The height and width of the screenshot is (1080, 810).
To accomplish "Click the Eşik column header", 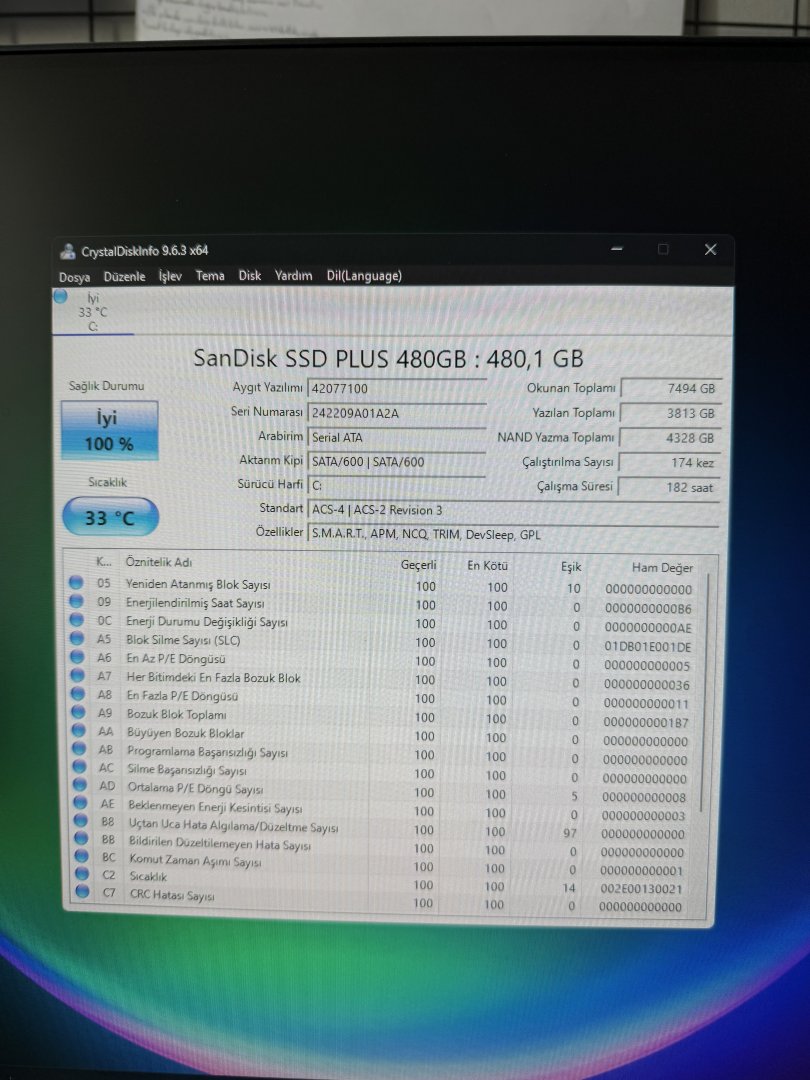I will [x=571, y=567].
